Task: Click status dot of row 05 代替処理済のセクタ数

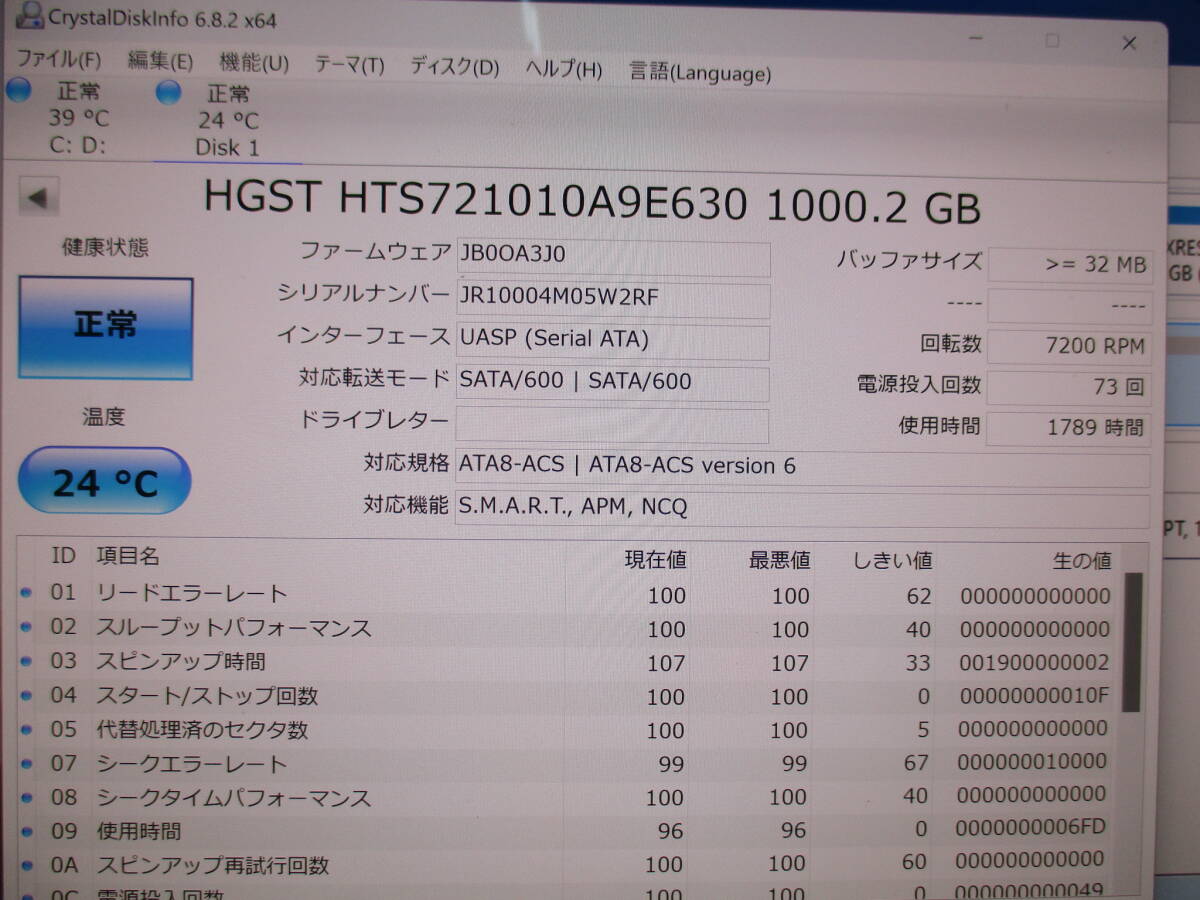Action: (x=26, y=730)
